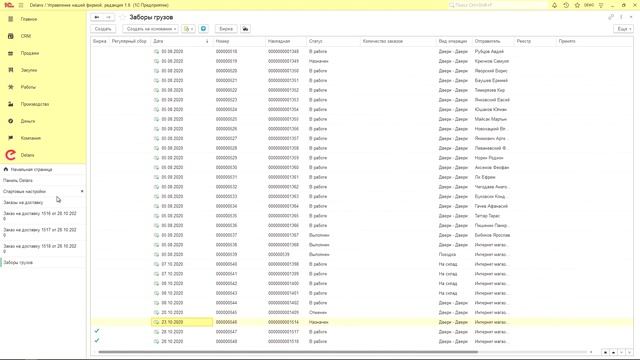Go forward with the right arrow
Screen dimensions: 640x360
point(108,17)
